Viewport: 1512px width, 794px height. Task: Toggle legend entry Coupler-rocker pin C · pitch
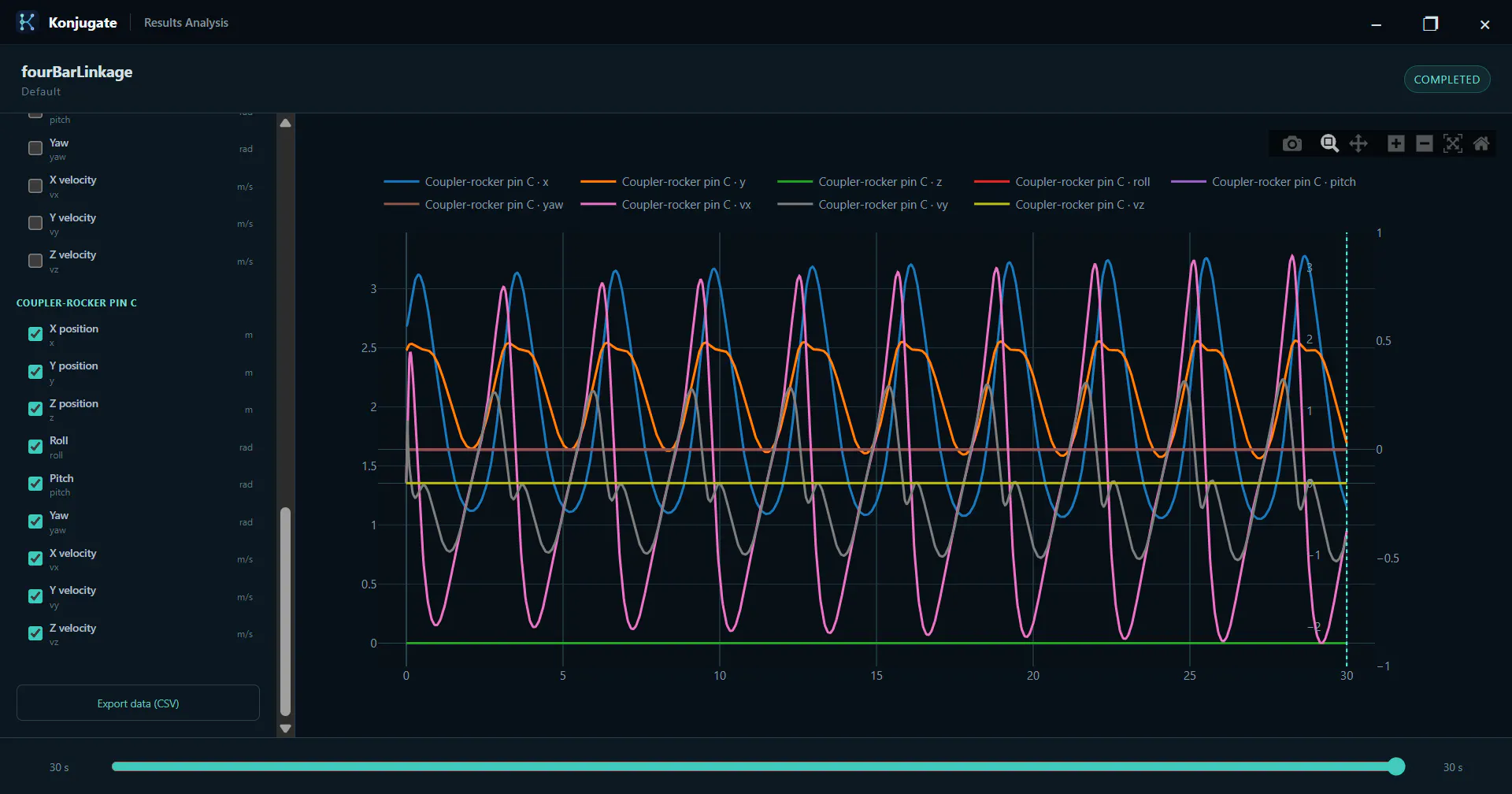(1264, 182)
